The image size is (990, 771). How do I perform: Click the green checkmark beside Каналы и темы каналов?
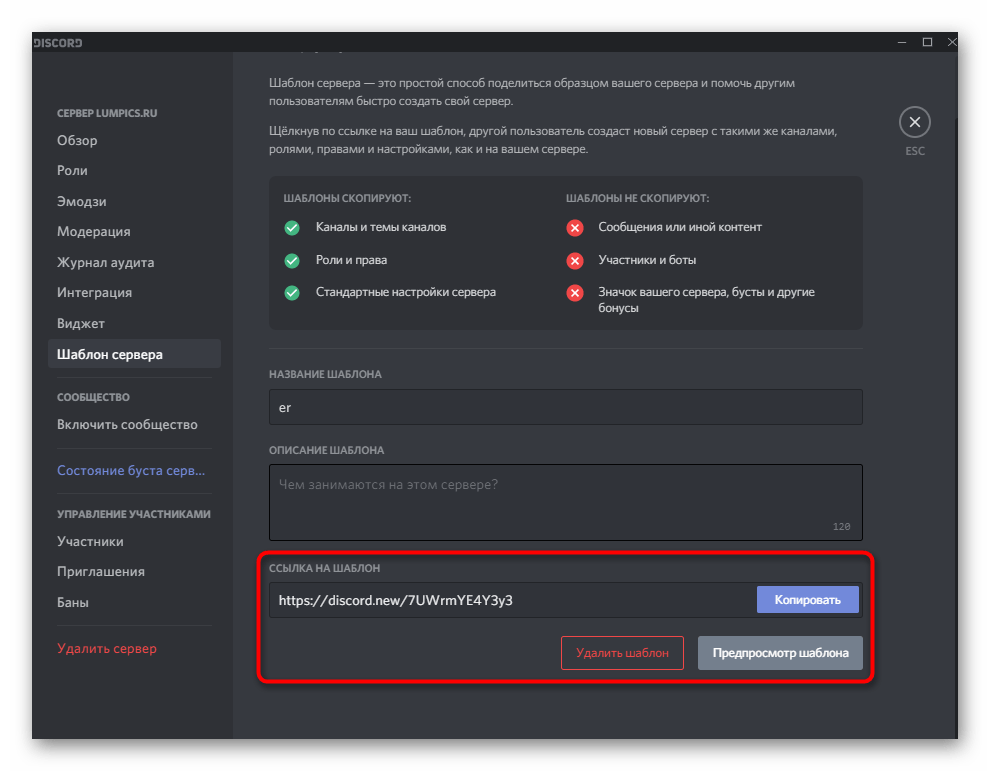coord(292,228)
